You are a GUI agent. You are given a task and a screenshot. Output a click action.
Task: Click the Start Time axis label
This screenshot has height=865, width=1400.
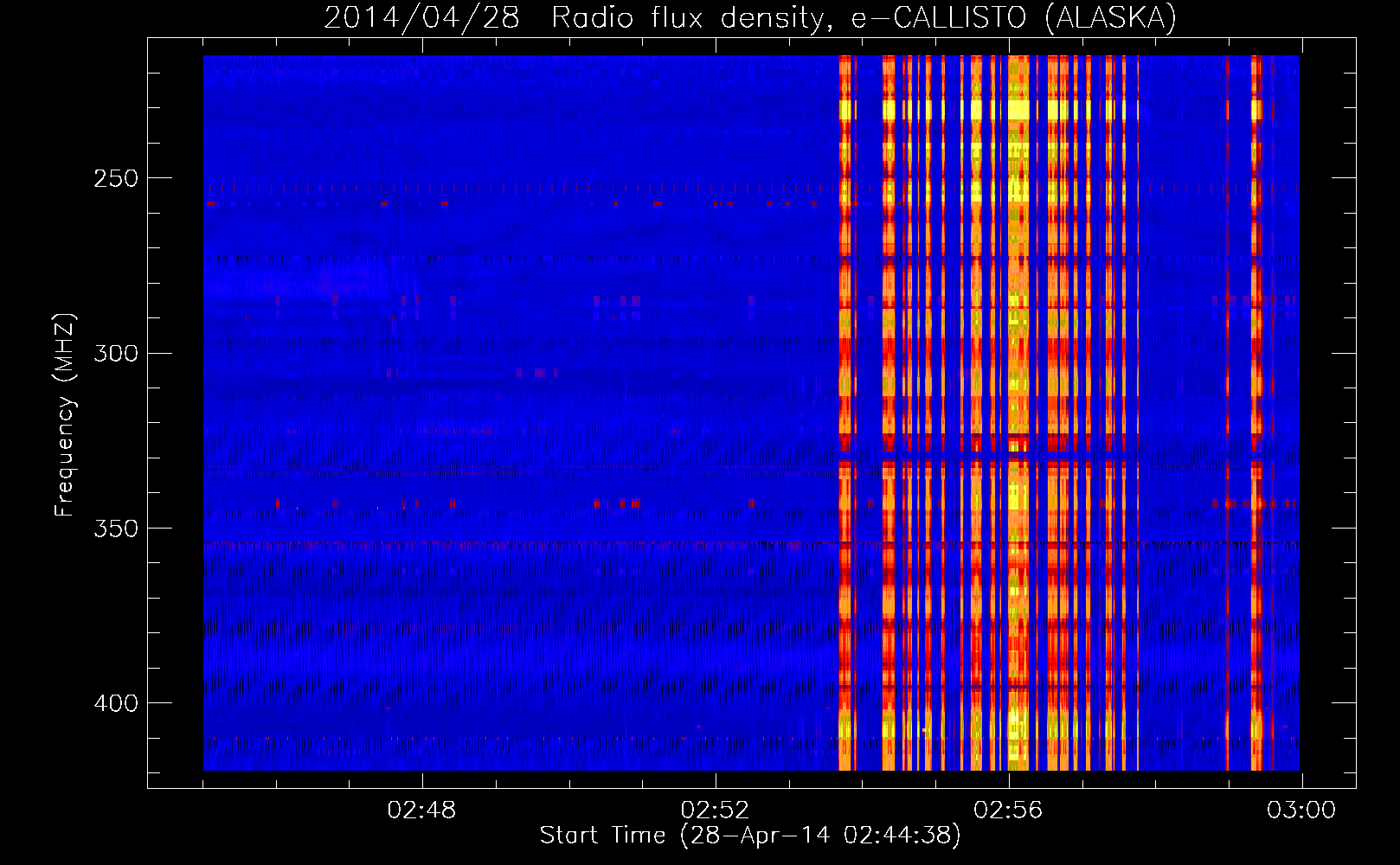pyautogui.click(x=750, y=836)
